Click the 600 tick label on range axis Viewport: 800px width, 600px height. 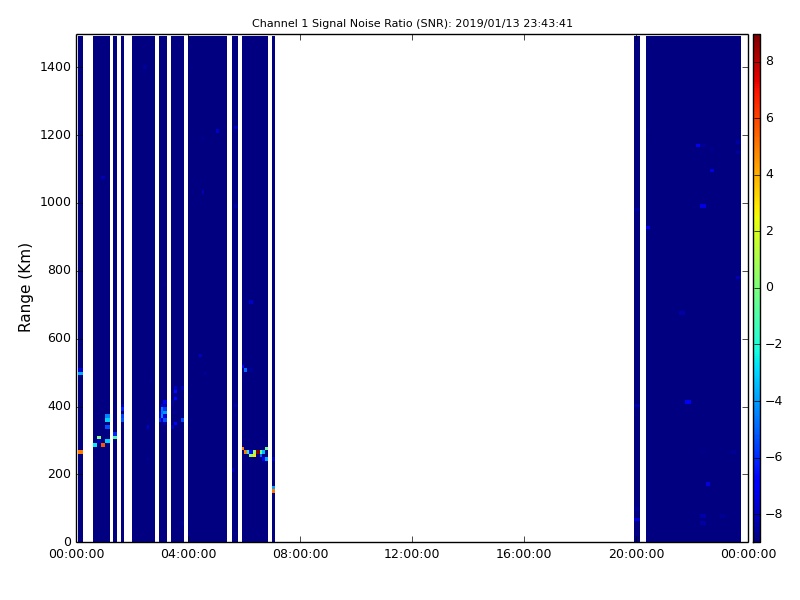click(59, 338)
